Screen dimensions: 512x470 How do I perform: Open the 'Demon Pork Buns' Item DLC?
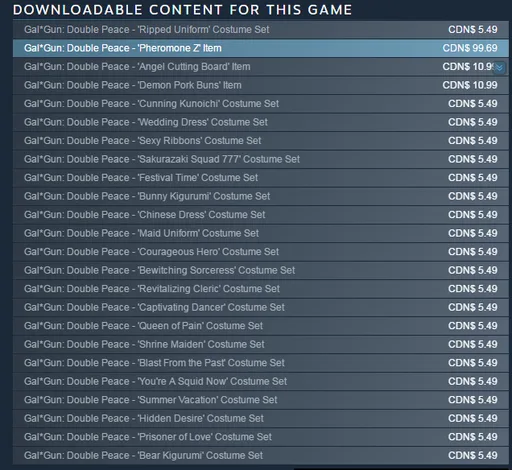pos(261,85)
